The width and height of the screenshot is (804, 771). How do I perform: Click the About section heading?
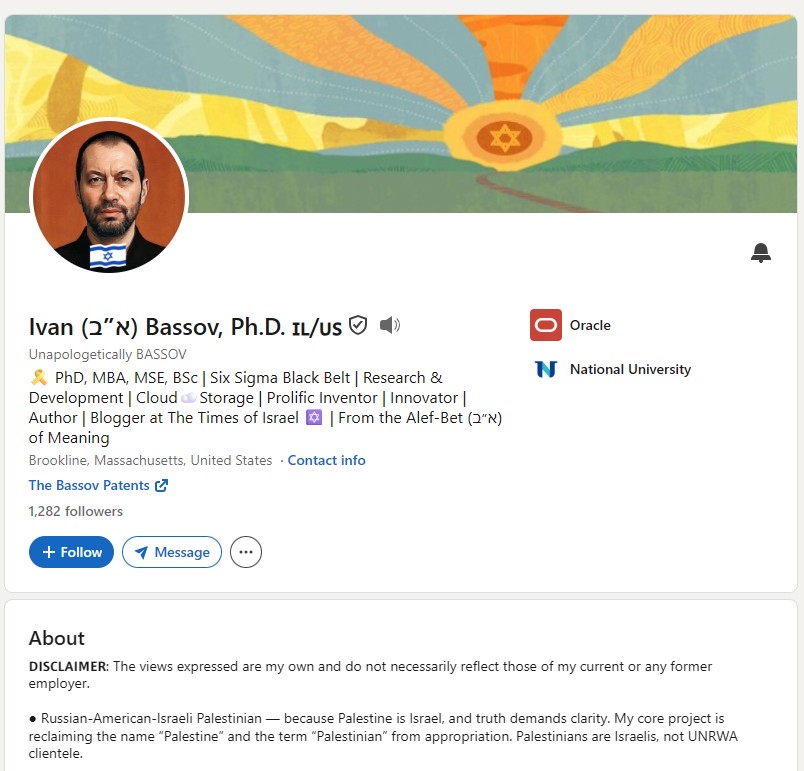click(57, 638)
